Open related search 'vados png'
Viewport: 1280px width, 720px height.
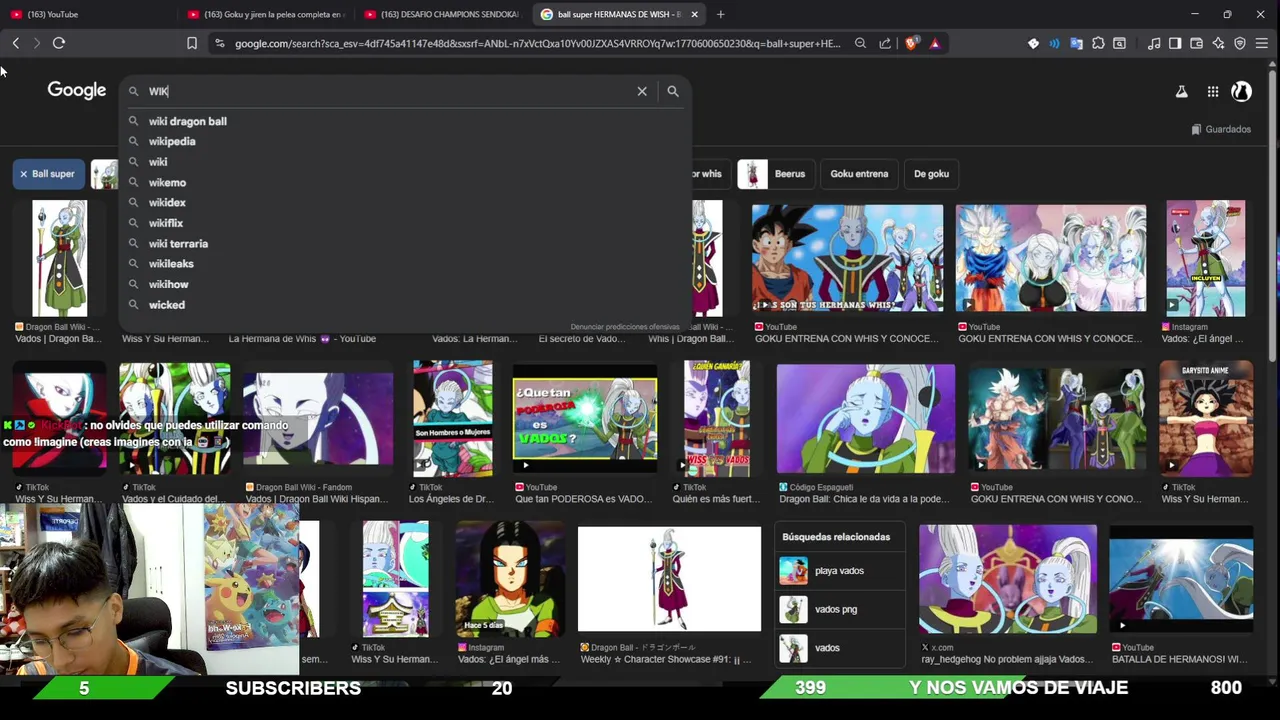(838, 609)
